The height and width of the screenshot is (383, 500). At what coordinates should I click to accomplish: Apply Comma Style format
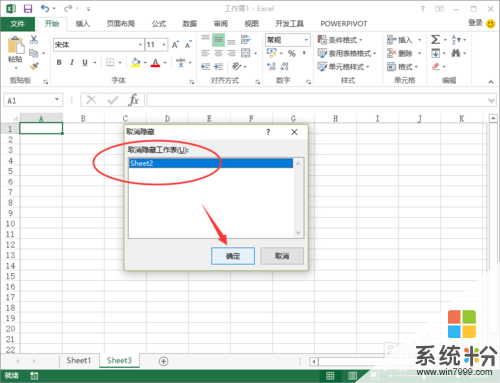point(304,53)
